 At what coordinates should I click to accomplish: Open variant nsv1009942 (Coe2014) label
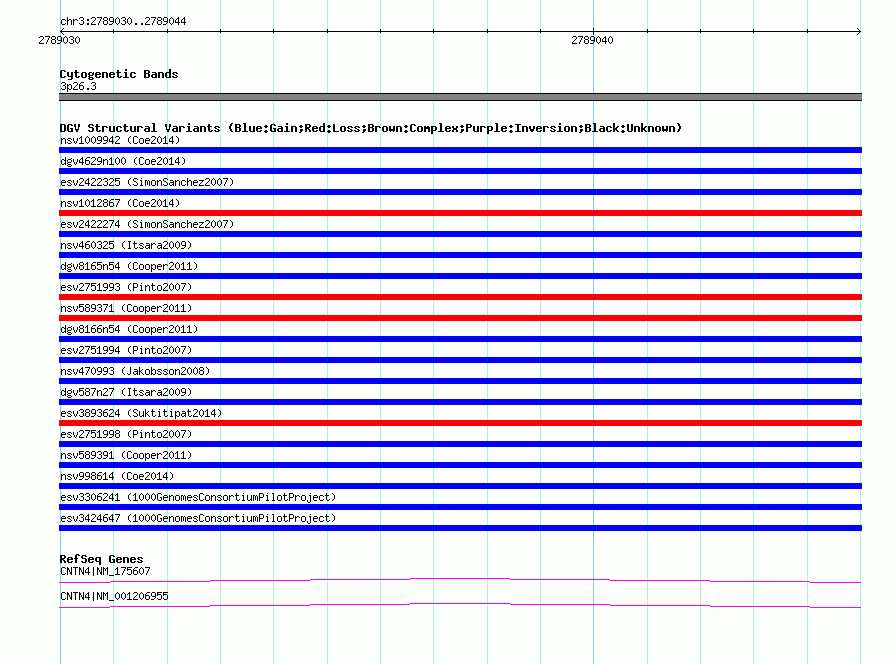[x=120, y=140]
